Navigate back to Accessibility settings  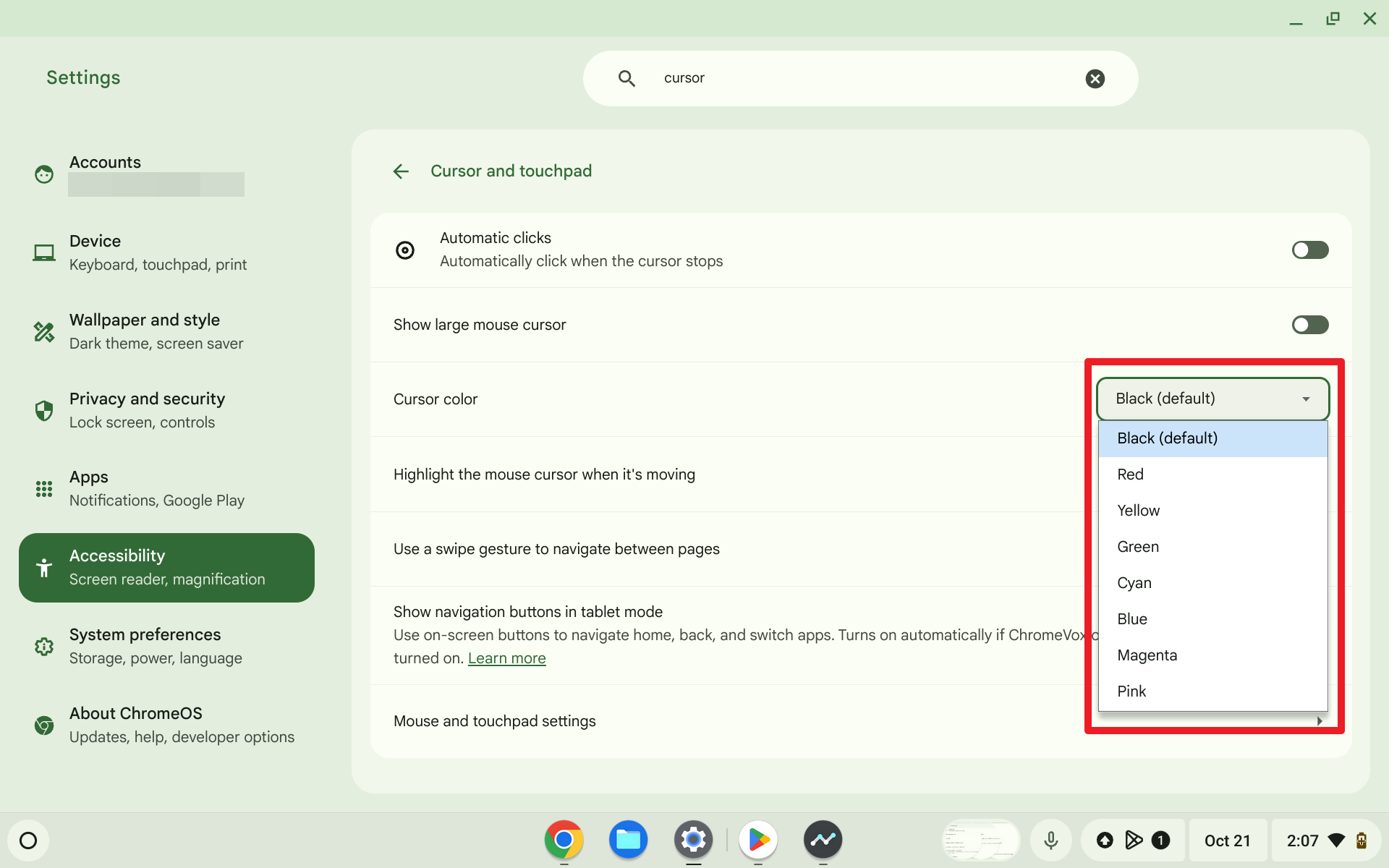[x=402, y=171]
